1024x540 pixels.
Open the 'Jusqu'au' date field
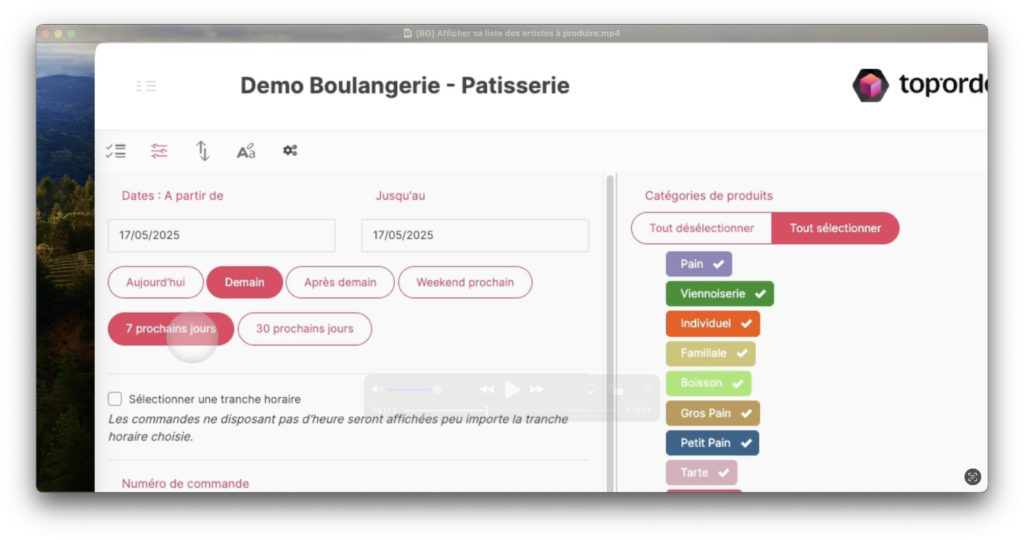tap(475, 236)
